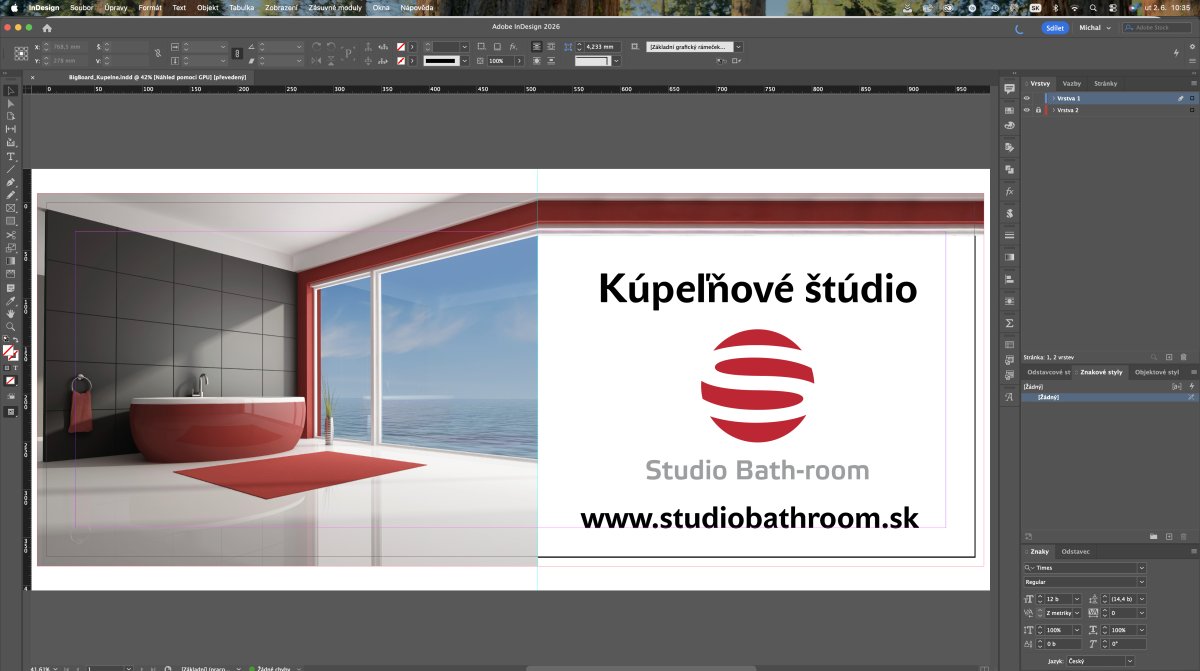Choose the Gradient Swatch tool
Image resolution: width=1200 pixels, height=671 pixels.
pos(11,260)
